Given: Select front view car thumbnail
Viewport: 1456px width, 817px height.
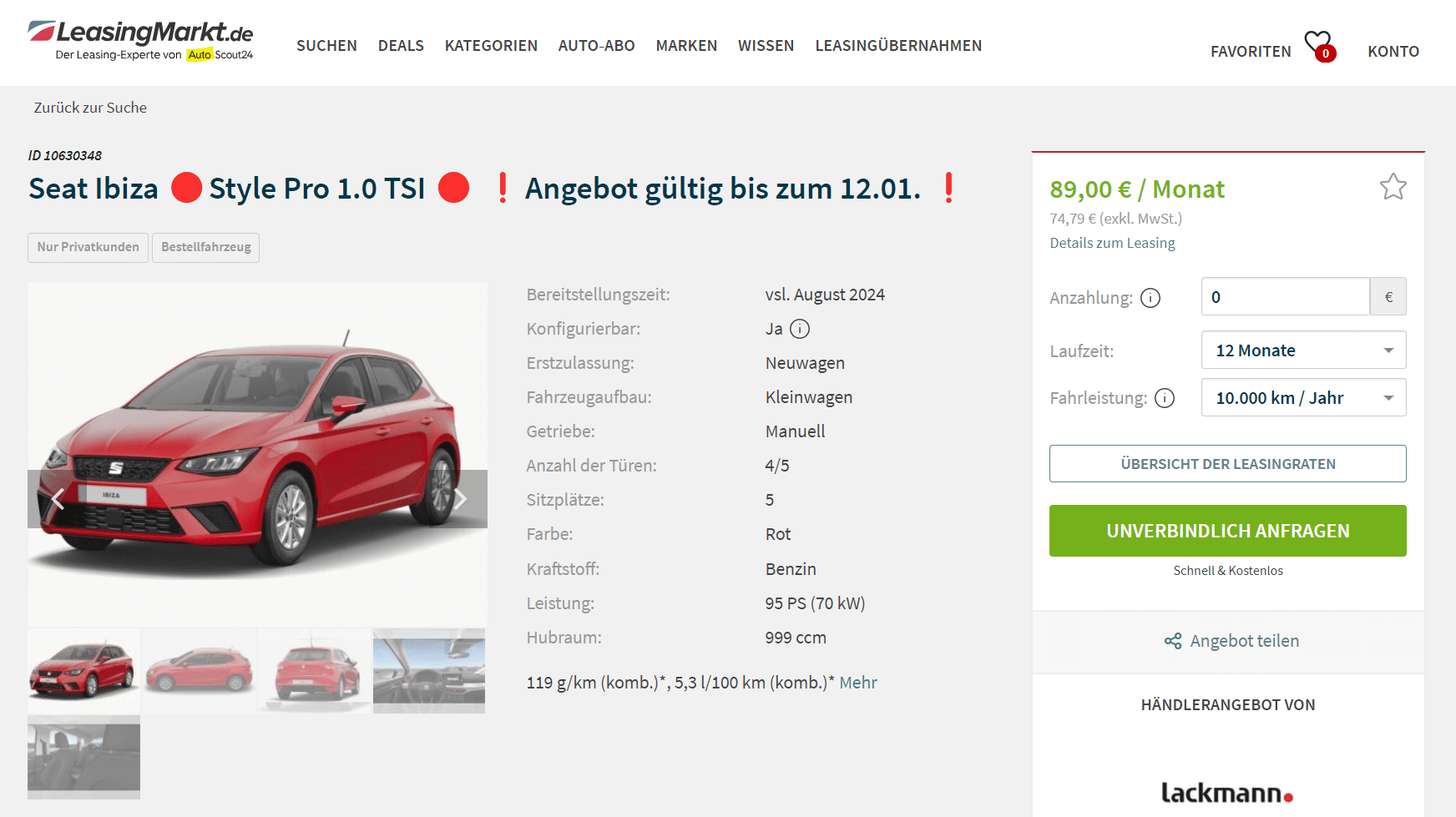Looking at the screenshot, I should 83,671.
